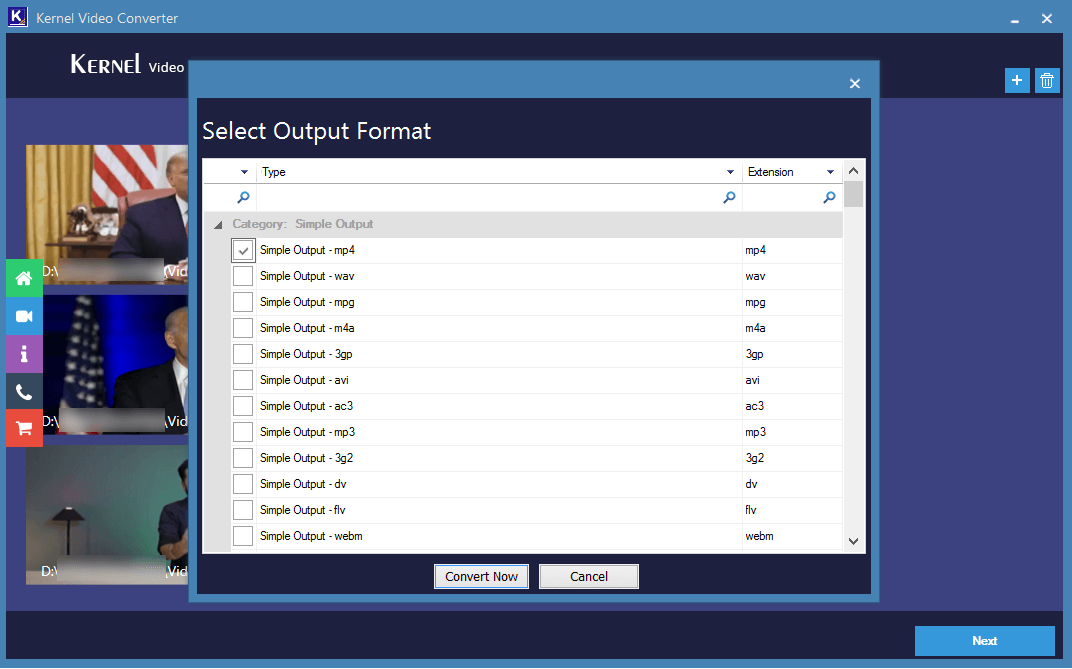Viewport: 1072px width, 669px height.
Task: Click the format list scroll up arrow
Action: point(853,171)
